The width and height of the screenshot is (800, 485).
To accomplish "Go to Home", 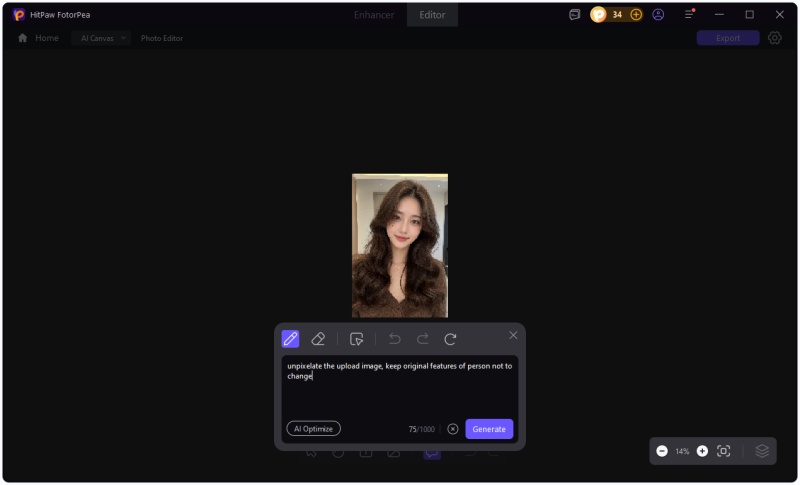I will [x=38, y=38].
